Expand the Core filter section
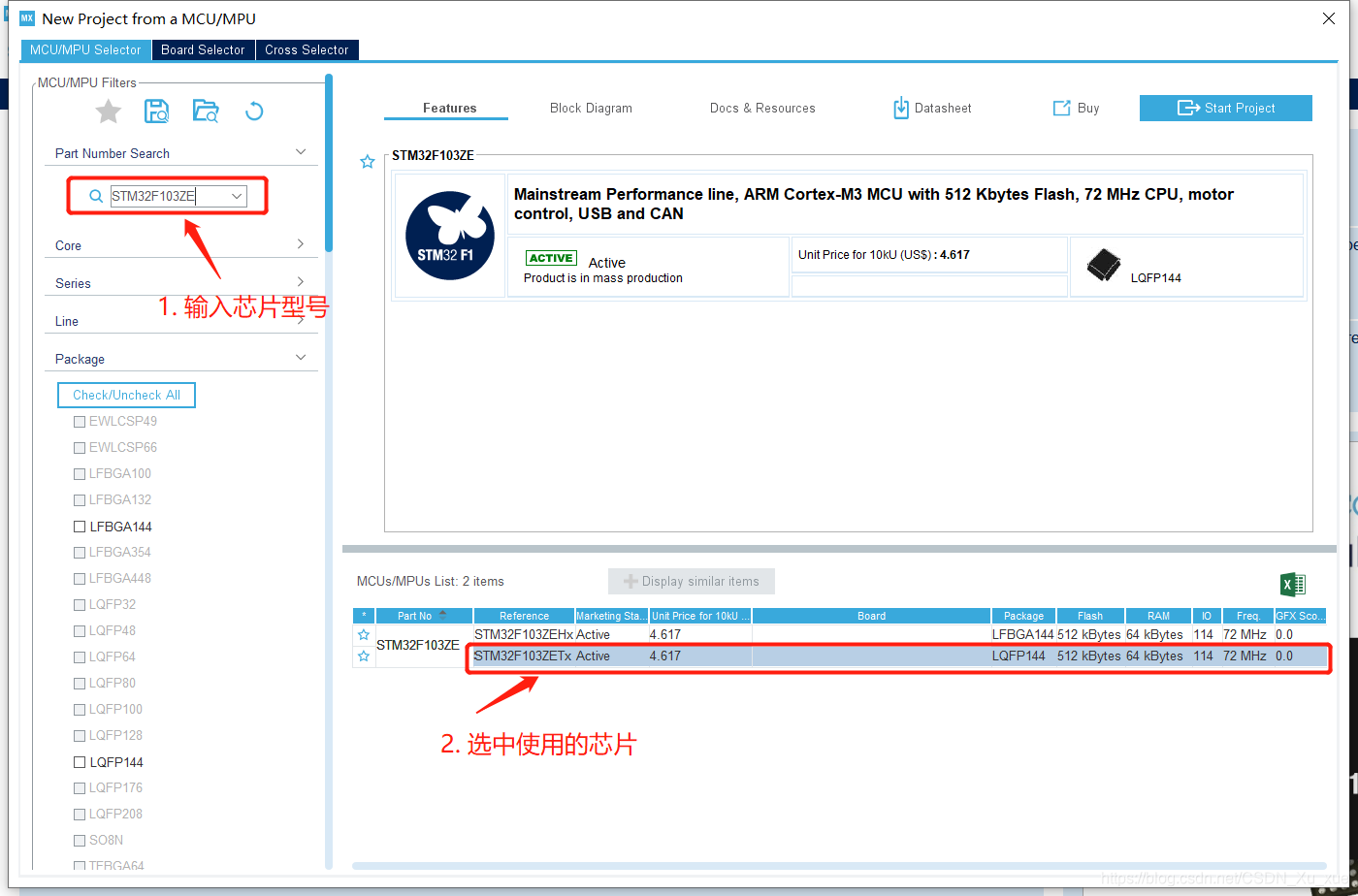1358x896 pixels. coord(301,244)
